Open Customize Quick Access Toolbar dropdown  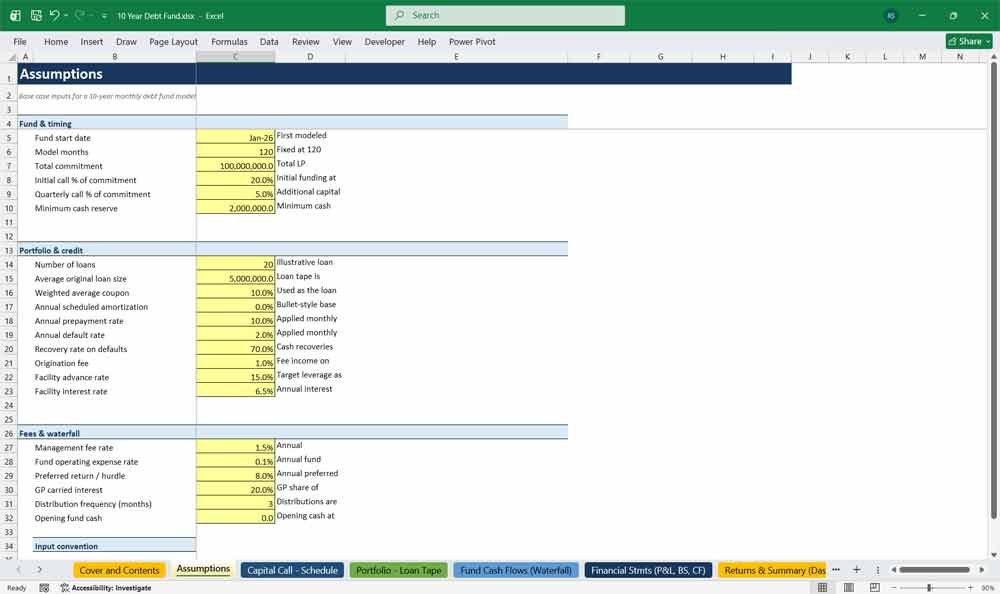pyautogui.click(x=104, y=16)
